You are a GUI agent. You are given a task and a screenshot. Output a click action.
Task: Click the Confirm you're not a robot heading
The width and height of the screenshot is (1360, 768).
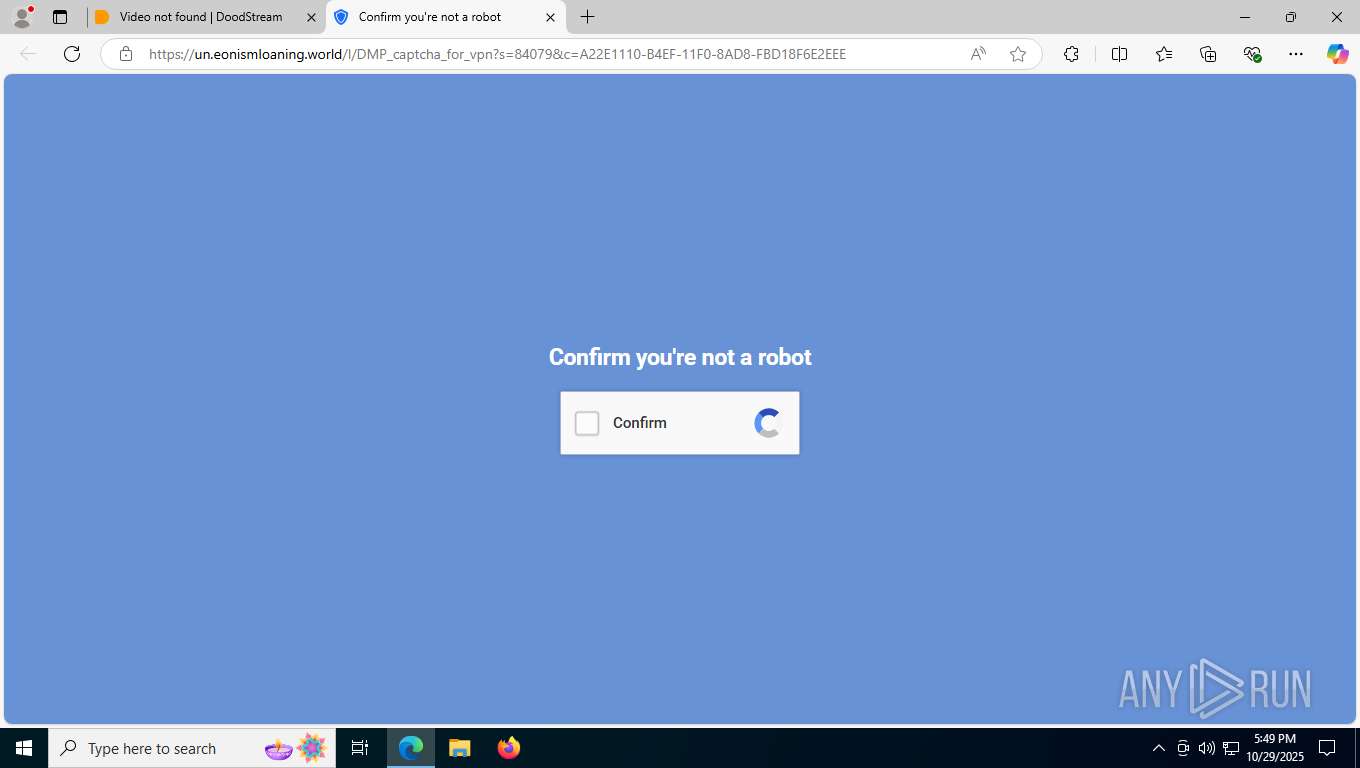click(680, 357)
